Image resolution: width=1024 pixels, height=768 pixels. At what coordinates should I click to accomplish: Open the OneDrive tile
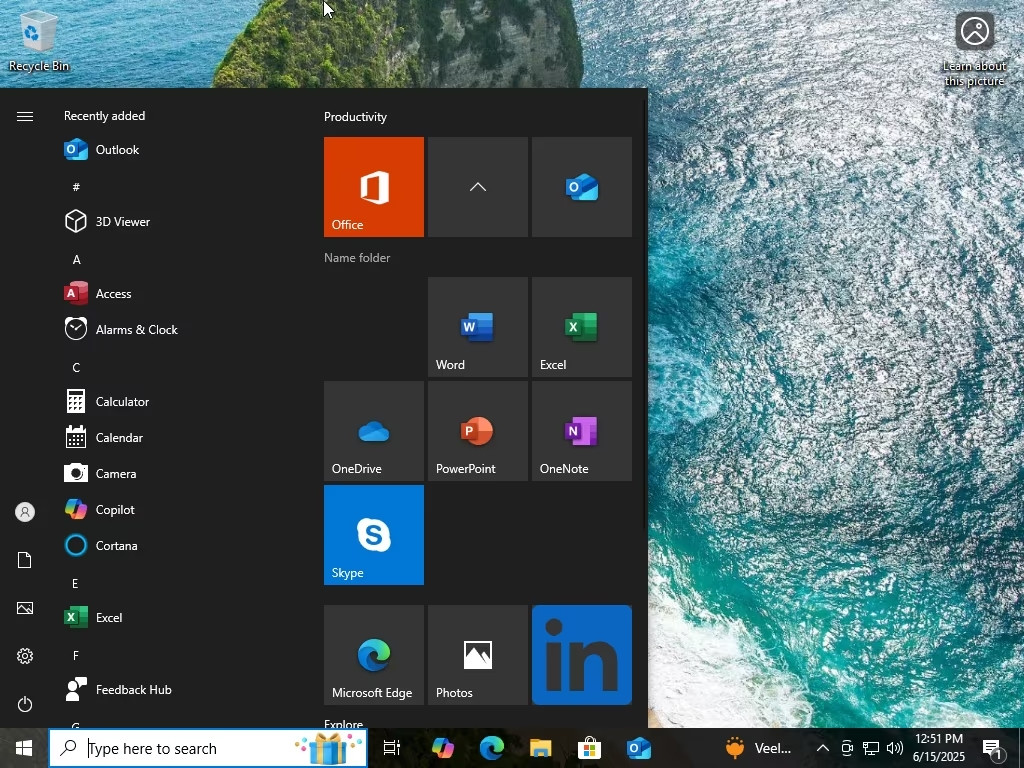tap(374, 431)
